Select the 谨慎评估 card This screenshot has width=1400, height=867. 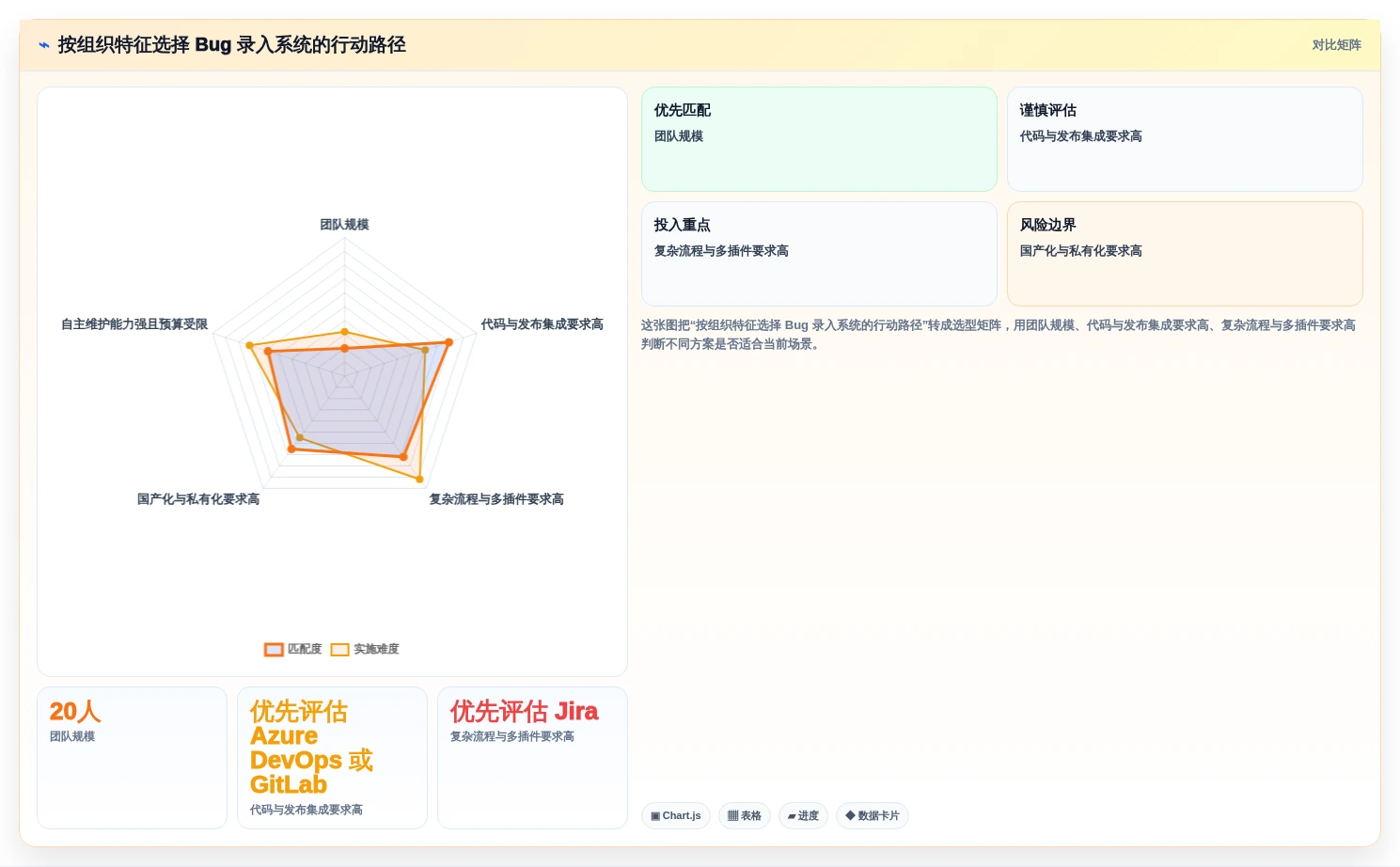click(1185, 139)
